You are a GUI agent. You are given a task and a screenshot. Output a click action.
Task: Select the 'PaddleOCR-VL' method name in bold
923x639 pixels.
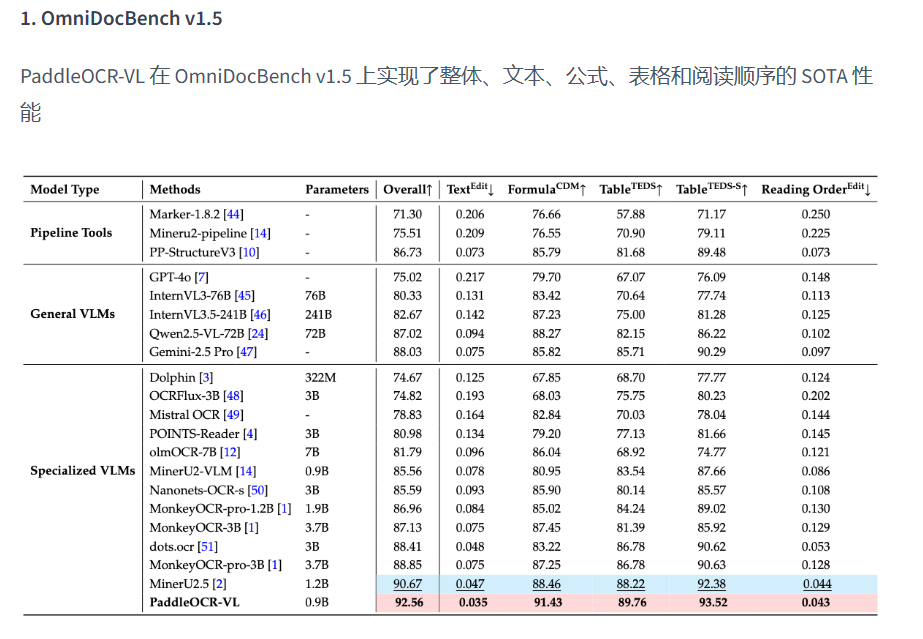194,603
